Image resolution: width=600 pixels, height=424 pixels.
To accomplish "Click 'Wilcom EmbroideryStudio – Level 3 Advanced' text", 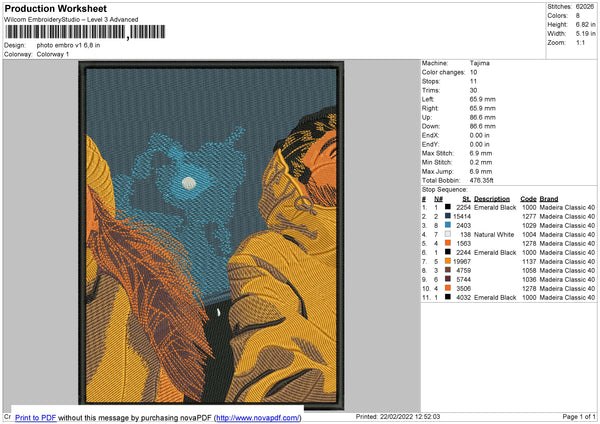I will tap(71, 20).
